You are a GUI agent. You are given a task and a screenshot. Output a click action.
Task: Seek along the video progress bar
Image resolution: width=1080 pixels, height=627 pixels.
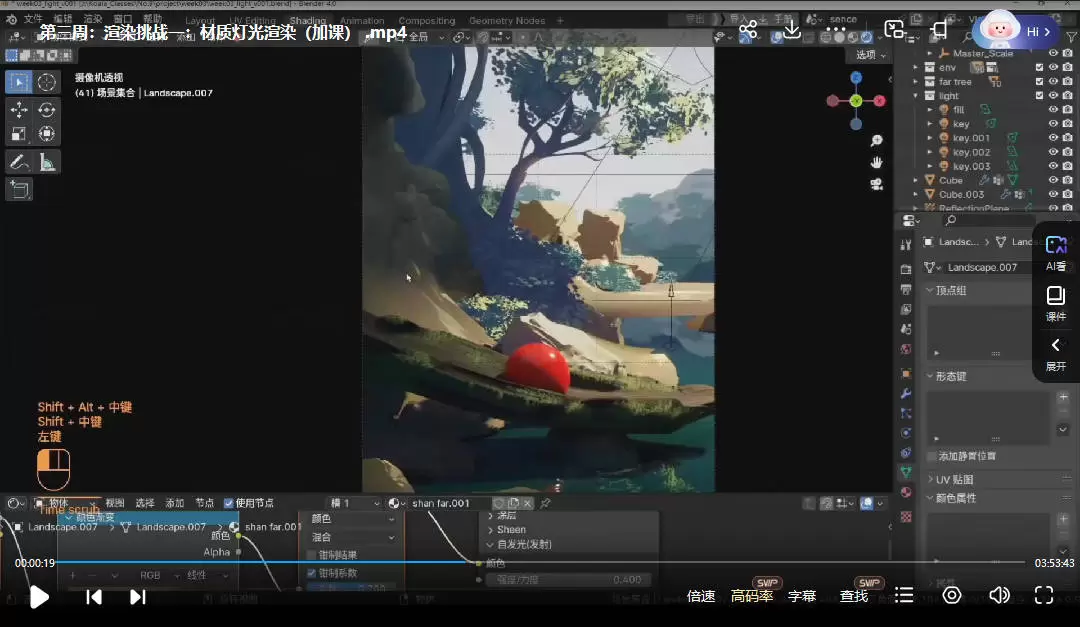point(541,562)
